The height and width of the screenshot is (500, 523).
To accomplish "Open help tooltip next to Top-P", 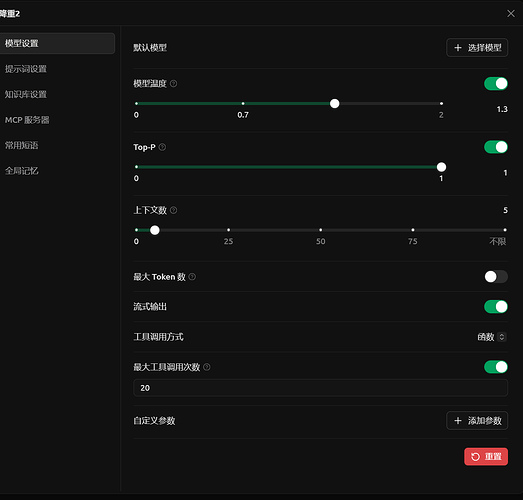I will pos(162,147).
